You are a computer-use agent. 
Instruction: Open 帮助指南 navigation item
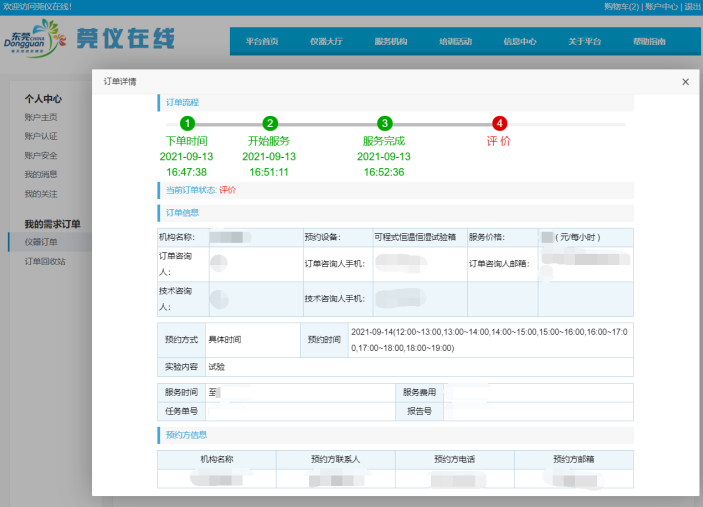coord(649,42)
